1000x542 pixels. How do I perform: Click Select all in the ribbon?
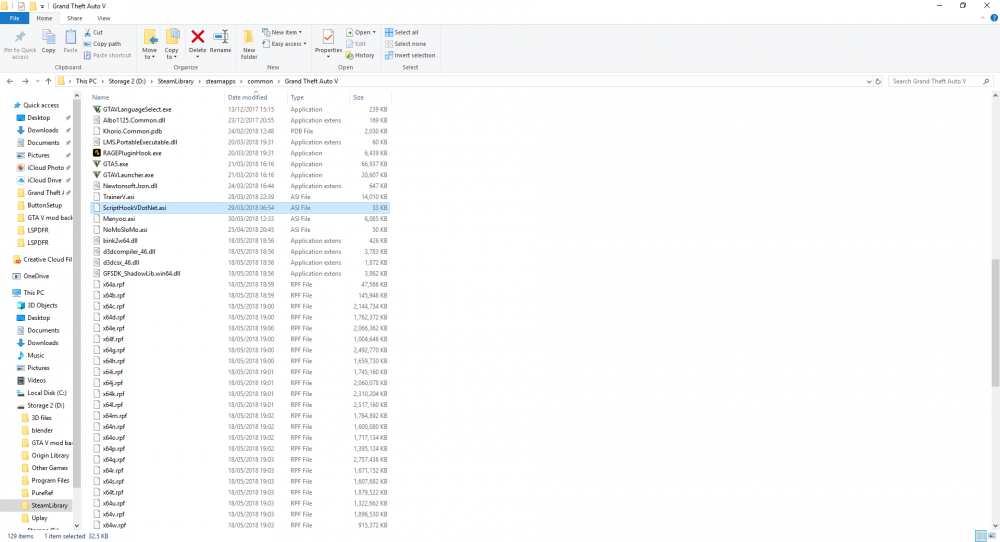pyautogui.click(x=406, y=32)
